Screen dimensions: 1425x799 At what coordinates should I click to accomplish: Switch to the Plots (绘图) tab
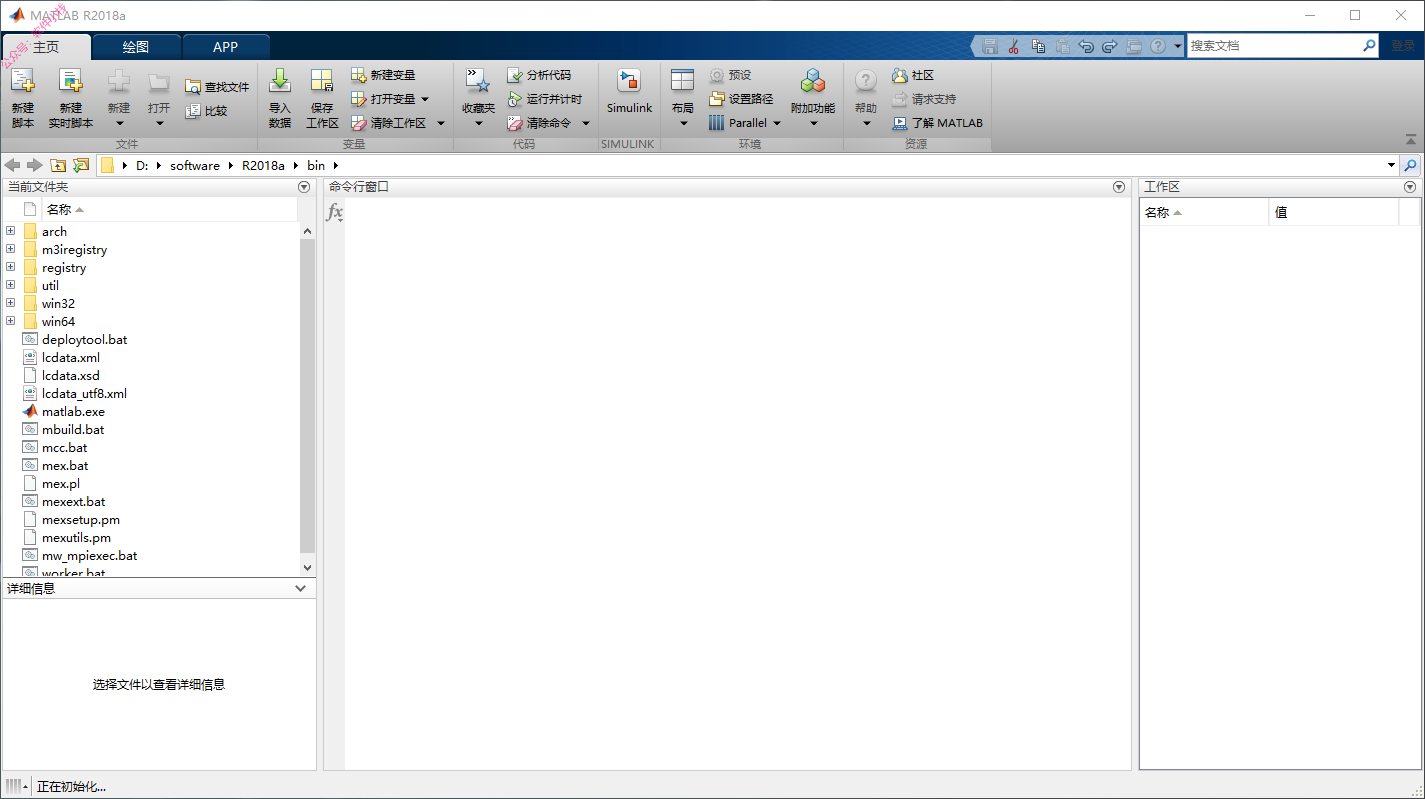136,47
